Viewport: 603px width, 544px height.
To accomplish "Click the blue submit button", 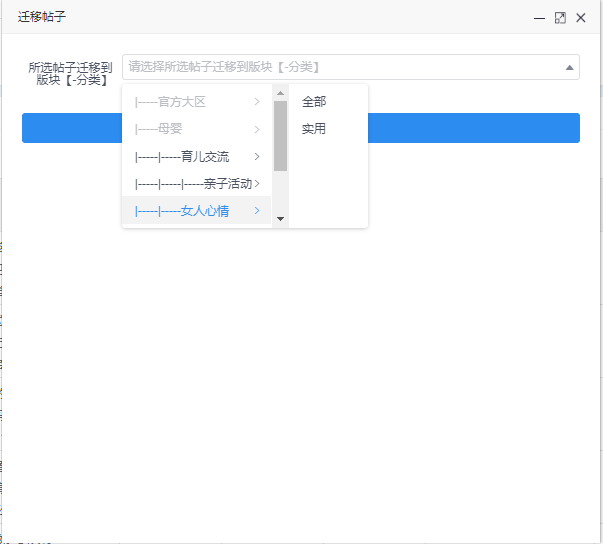I will point(301,128).
